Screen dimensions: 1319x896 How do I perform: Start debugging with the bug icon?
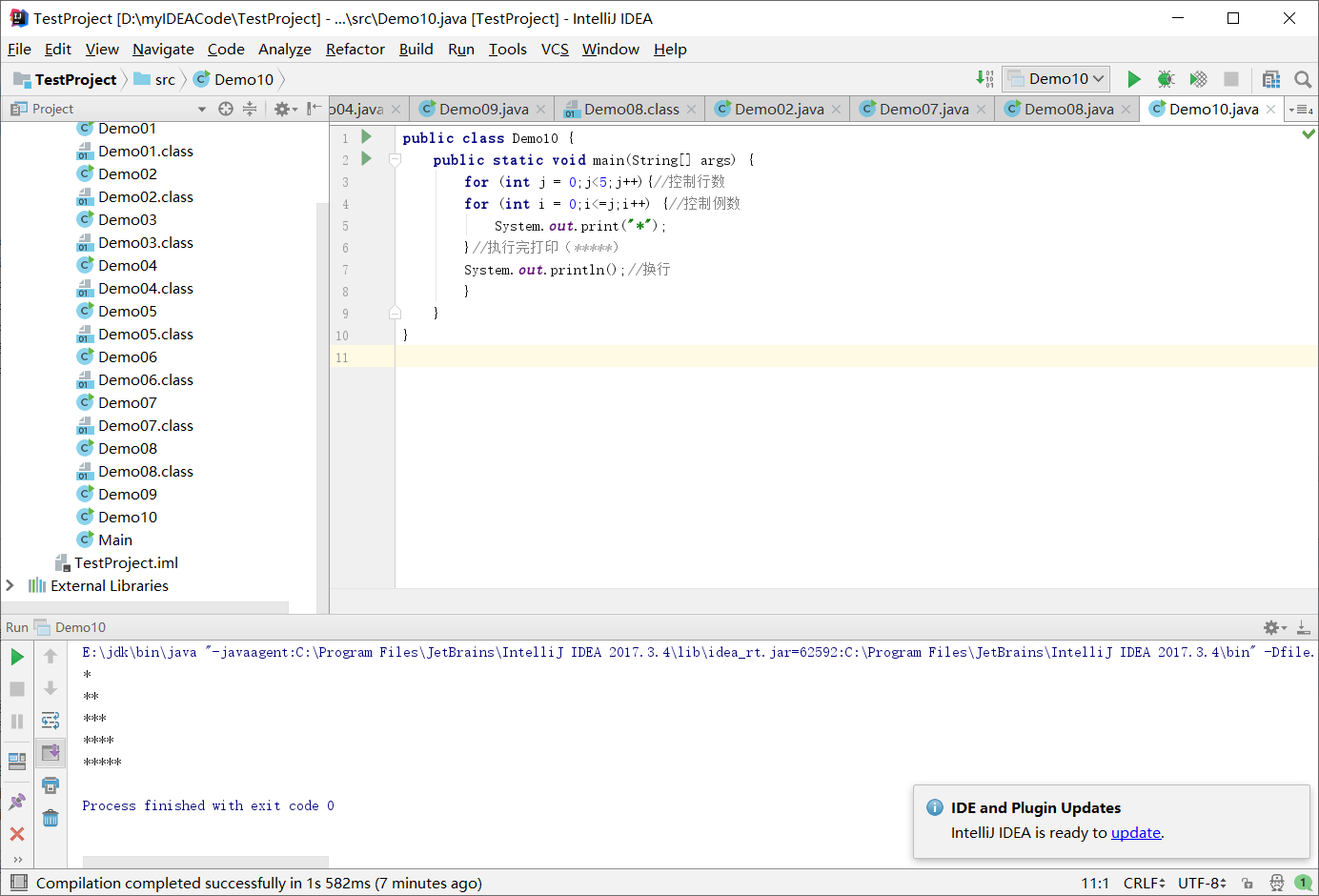tap(1166, 79)
